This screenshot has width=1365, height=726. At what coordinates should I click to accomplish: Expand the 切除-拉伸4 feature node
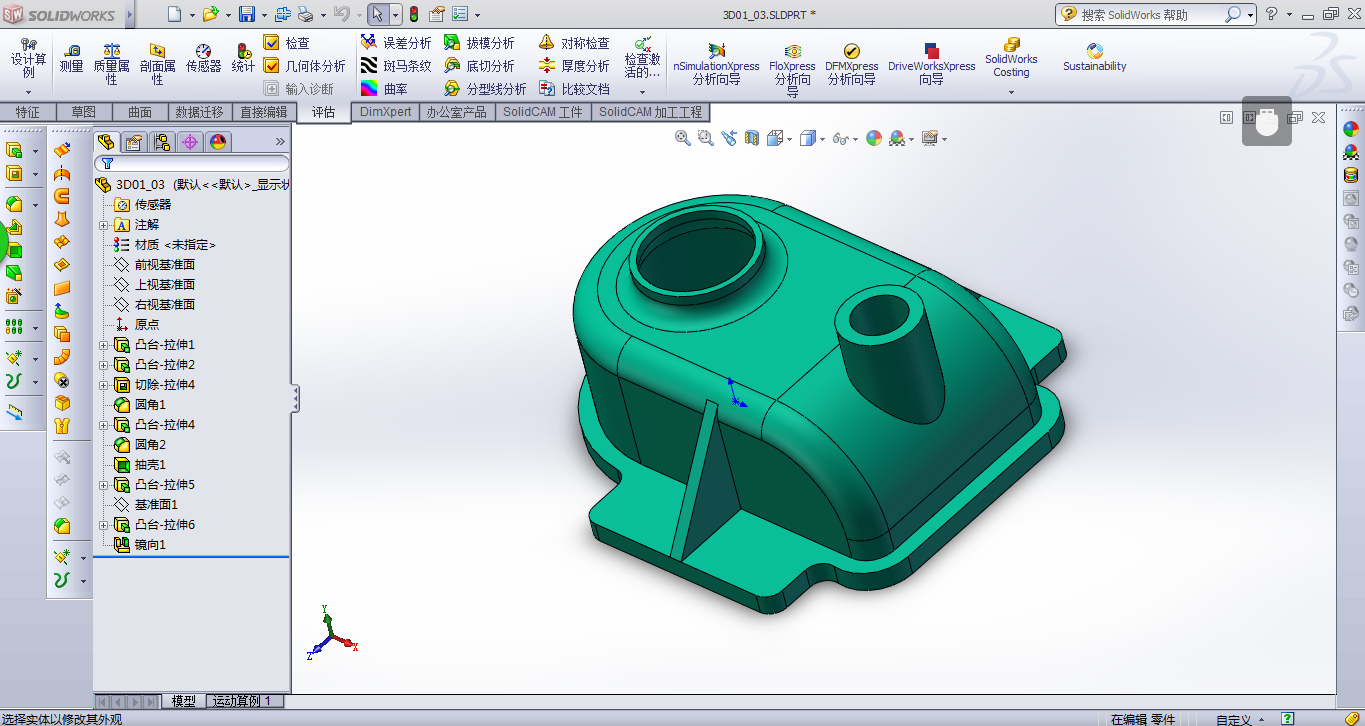pyautogui.click(x=103, y=385)
